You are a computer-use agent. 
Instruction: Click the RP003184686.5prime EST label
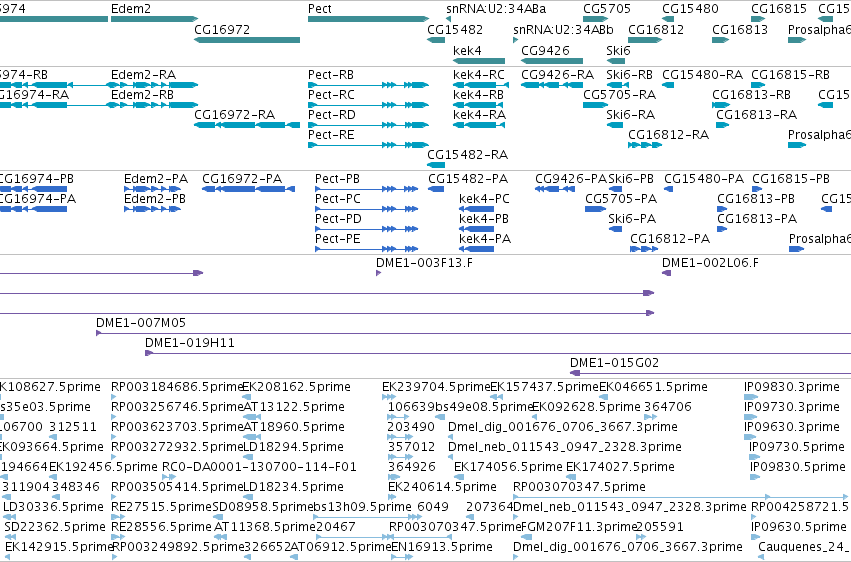click(x=177, y=387)
